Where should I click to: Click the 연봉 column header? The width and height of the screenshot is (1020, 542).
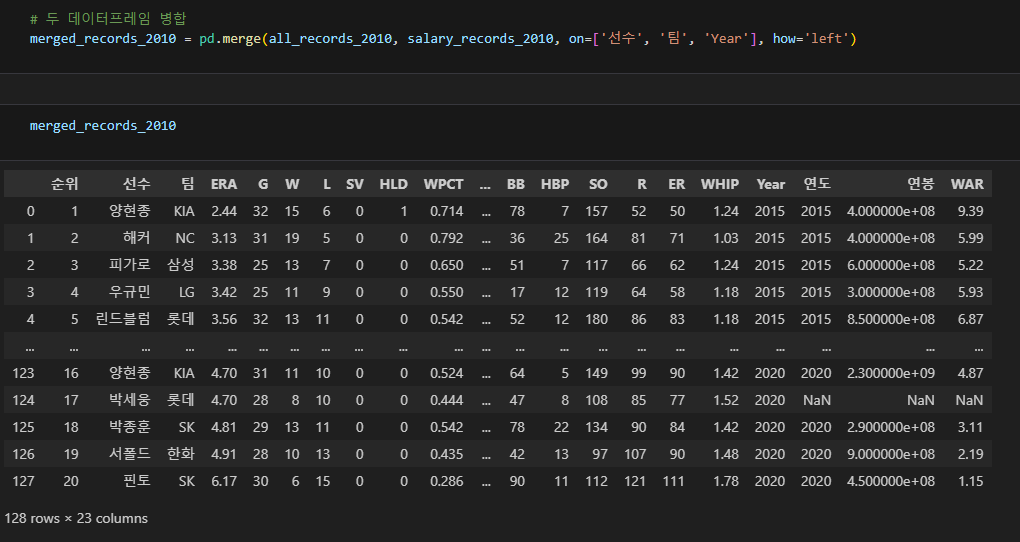pyautogui.click(x=920, y=184)
